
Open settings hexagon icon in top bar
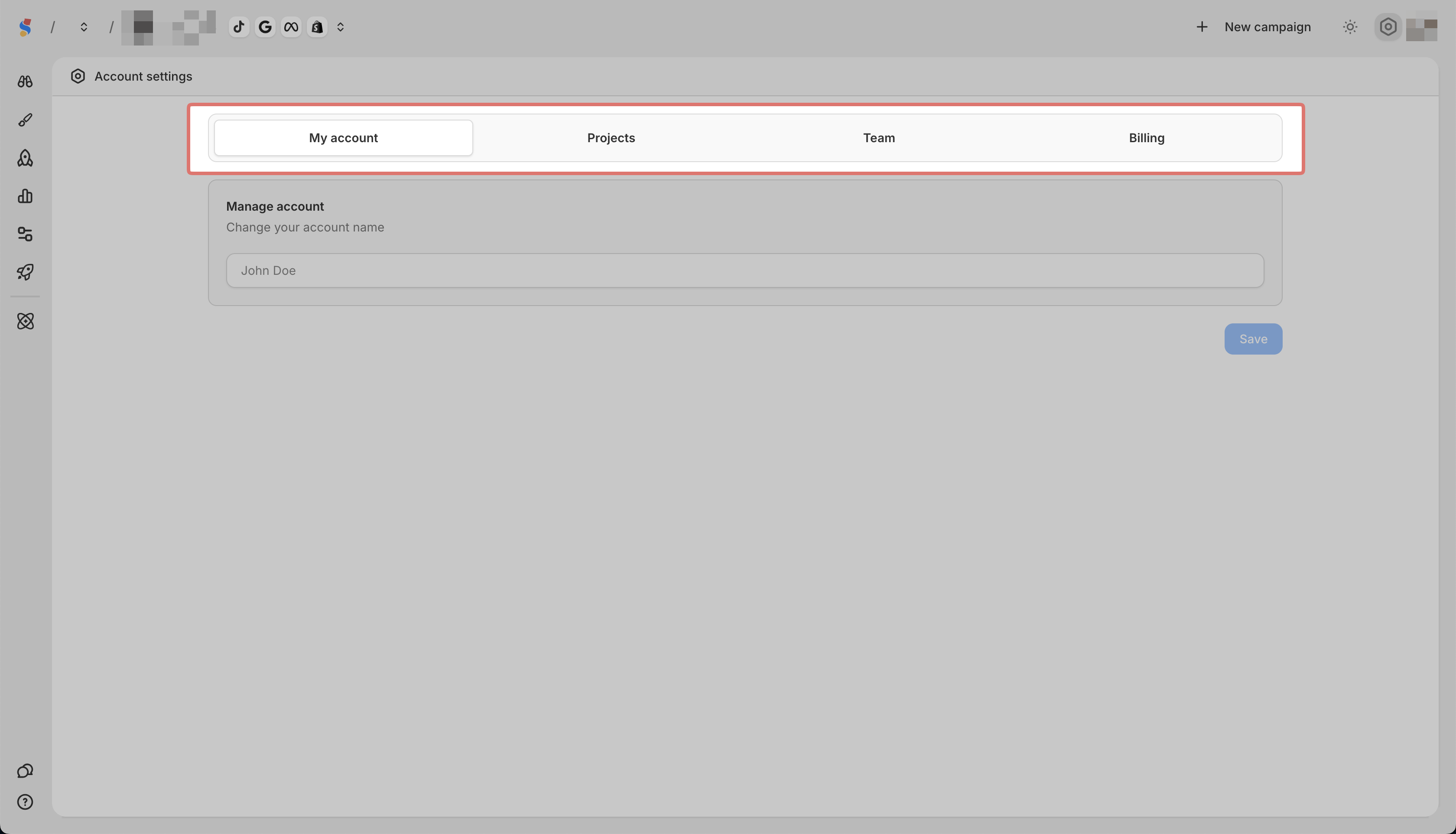(x=1388, y=27)
